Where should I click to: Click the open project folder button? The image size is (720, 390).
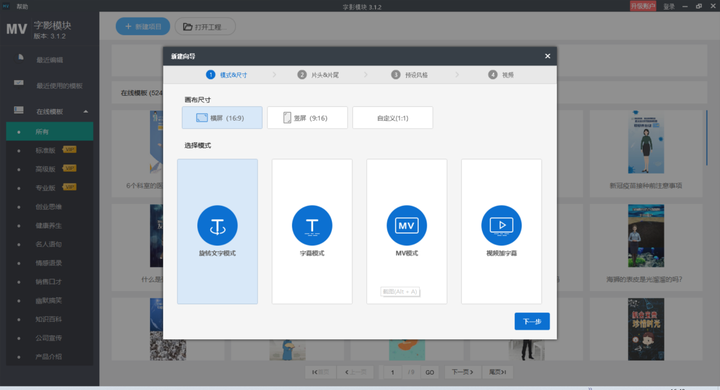[205, 27]
